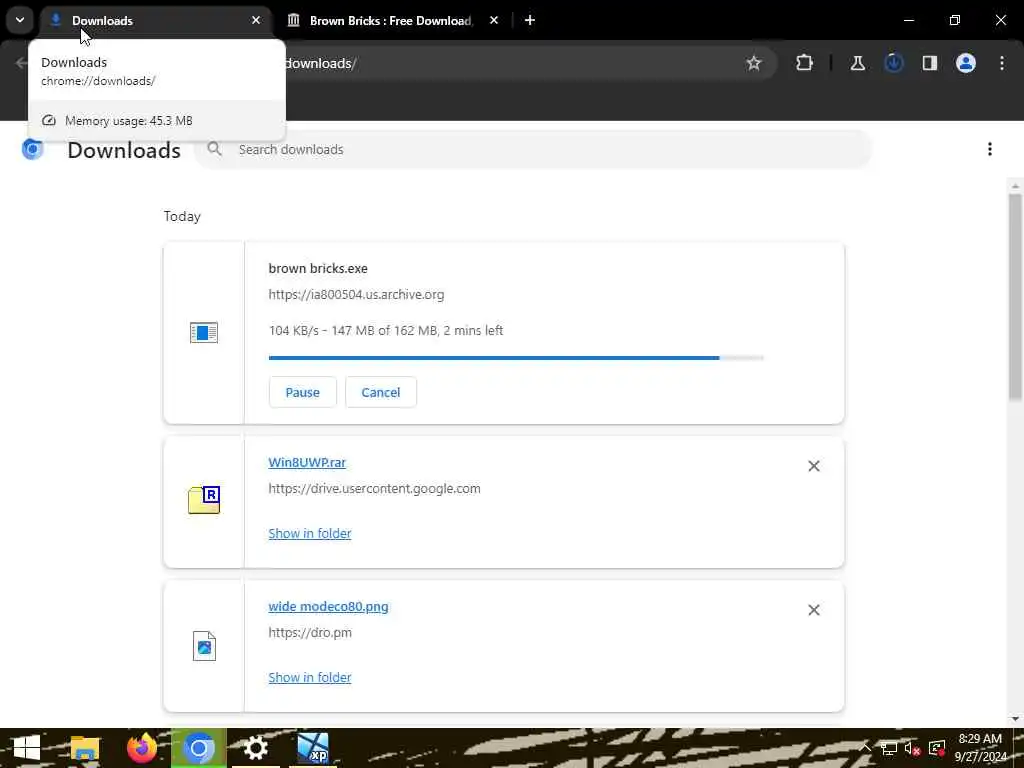
Task: Open a new tab with plus button
Action: coord(530,20)
